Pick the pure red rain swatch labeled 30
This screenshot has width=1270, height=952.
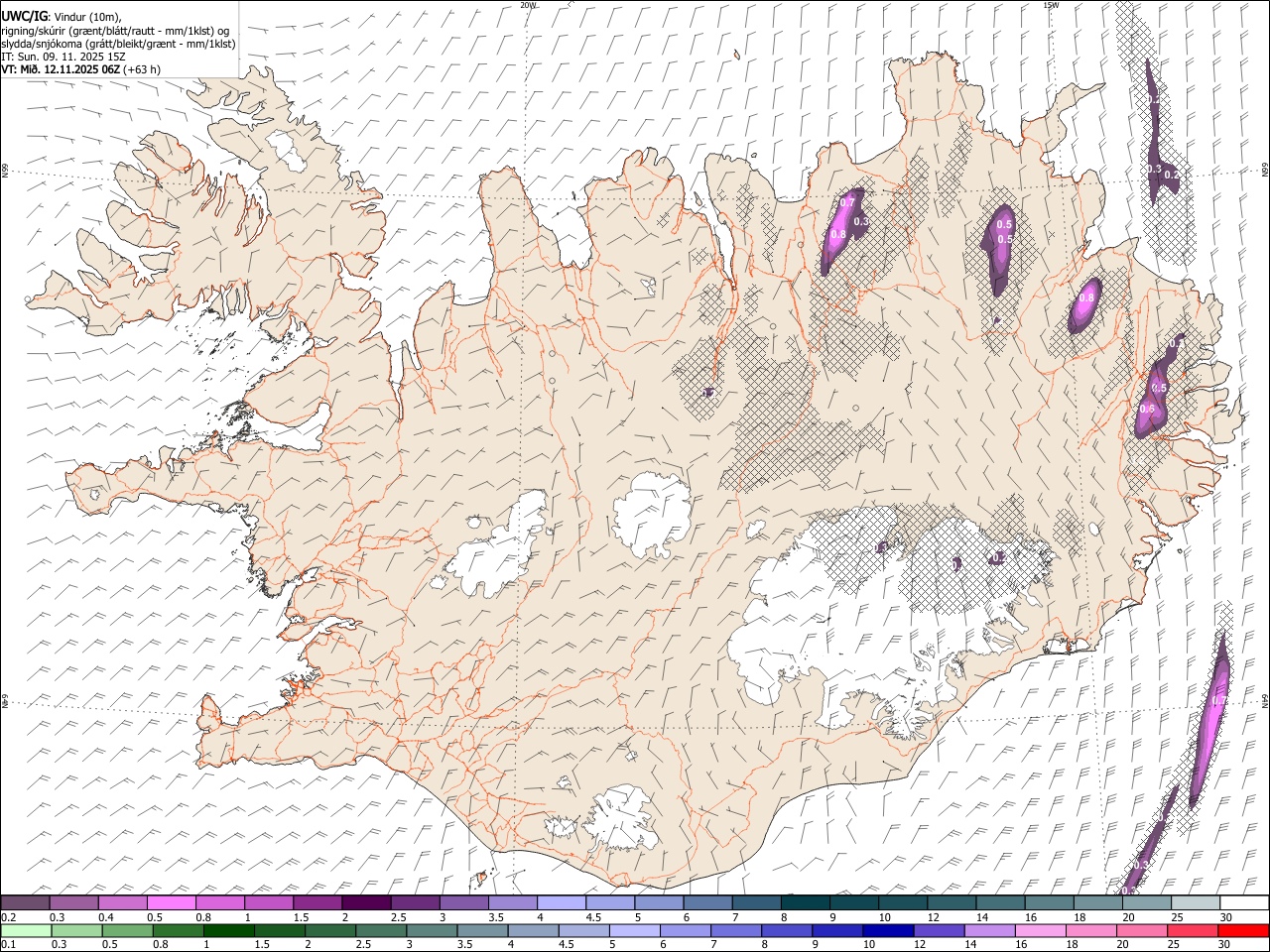pos(1243,930)
